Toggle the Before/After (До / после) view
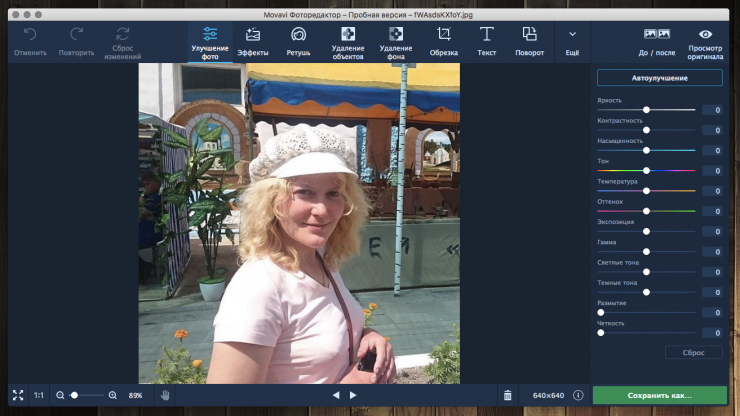This screenshot has height=416, width=740. (657, 41)
